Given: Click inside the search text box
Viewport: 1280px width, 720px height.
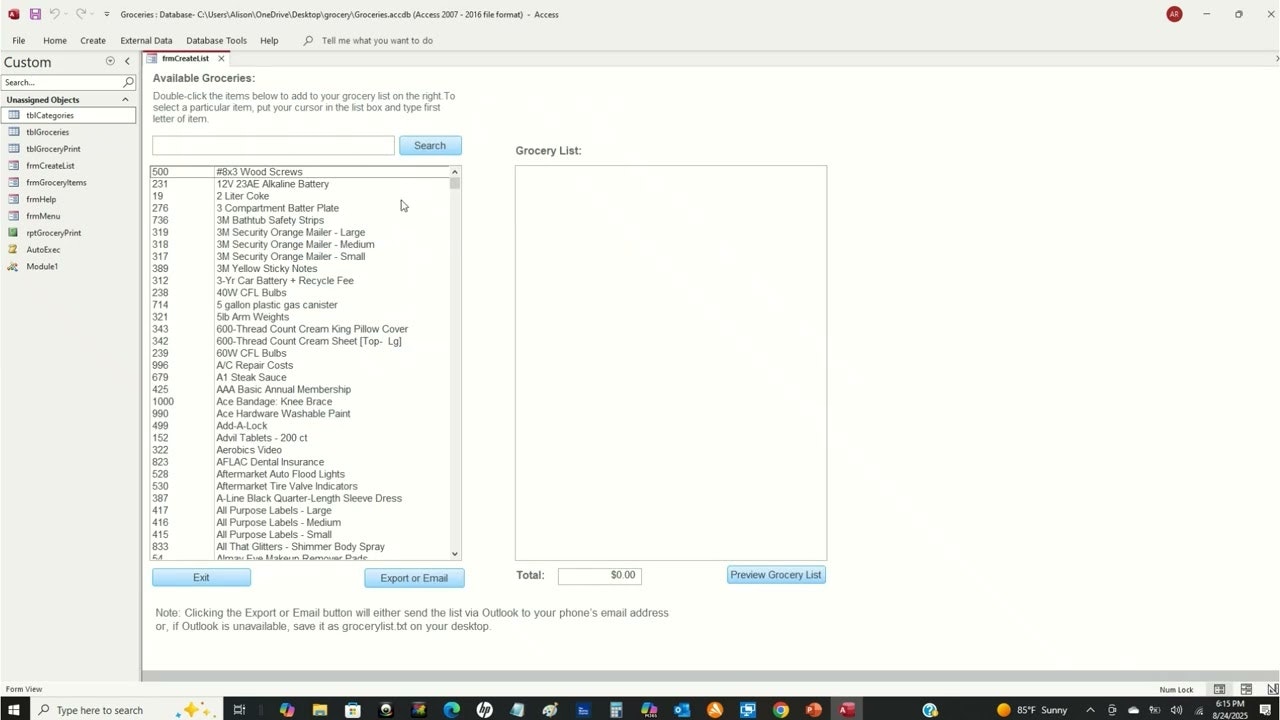Looking at the screenshot, I should click(272, 145).
